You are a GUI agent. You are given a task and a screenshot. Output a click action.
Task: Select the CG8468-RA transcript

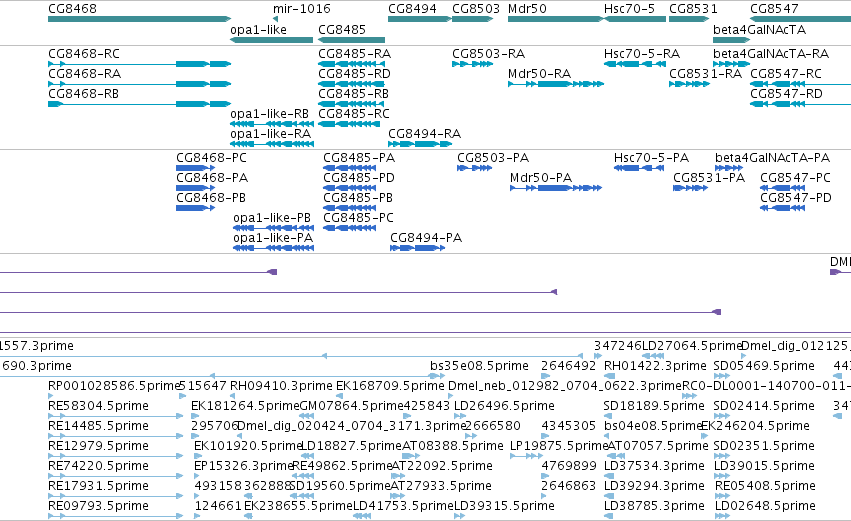pos(139,84)
